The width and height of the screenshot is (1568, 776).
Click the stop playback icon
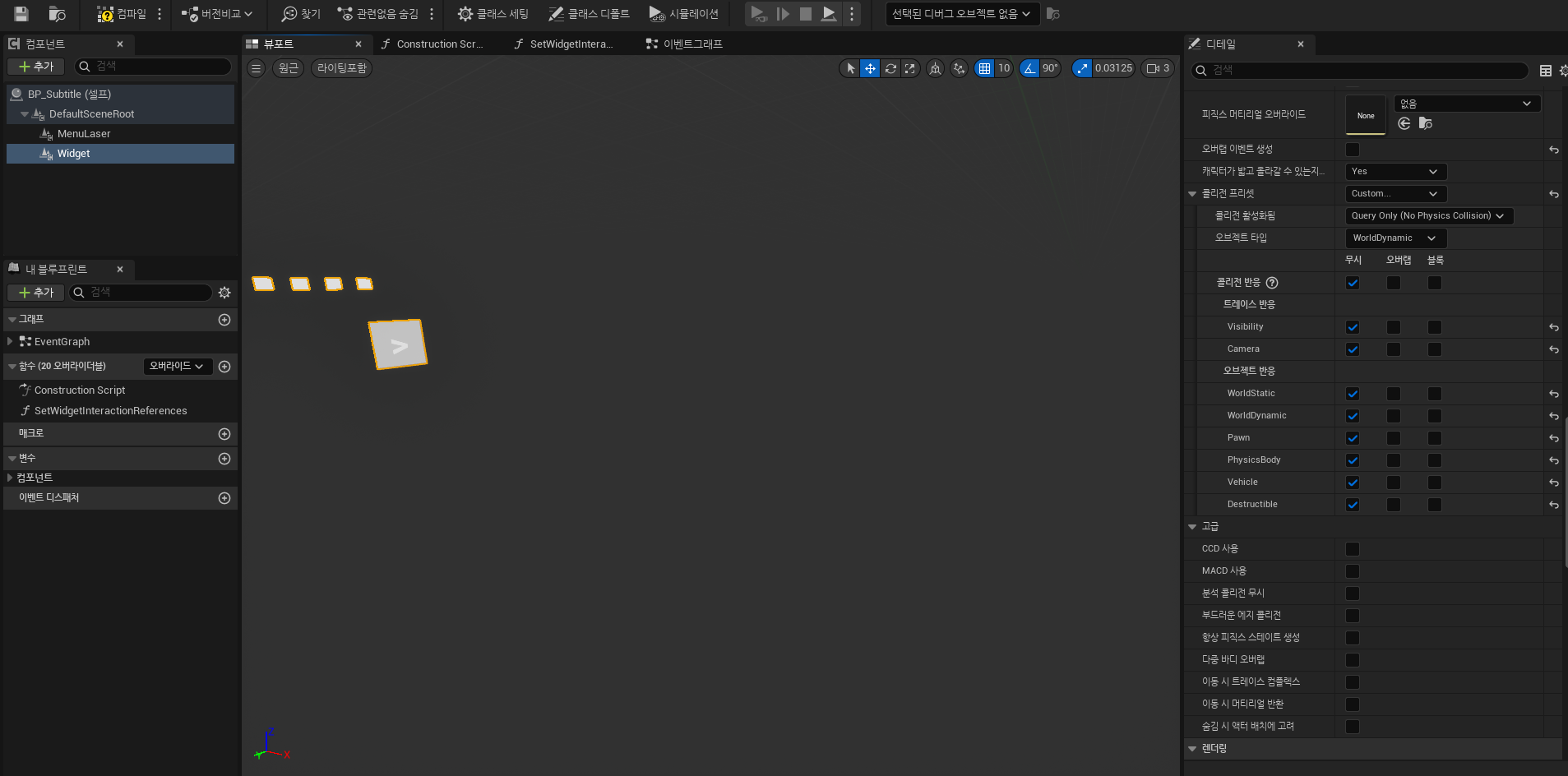[x=806, y=14]
